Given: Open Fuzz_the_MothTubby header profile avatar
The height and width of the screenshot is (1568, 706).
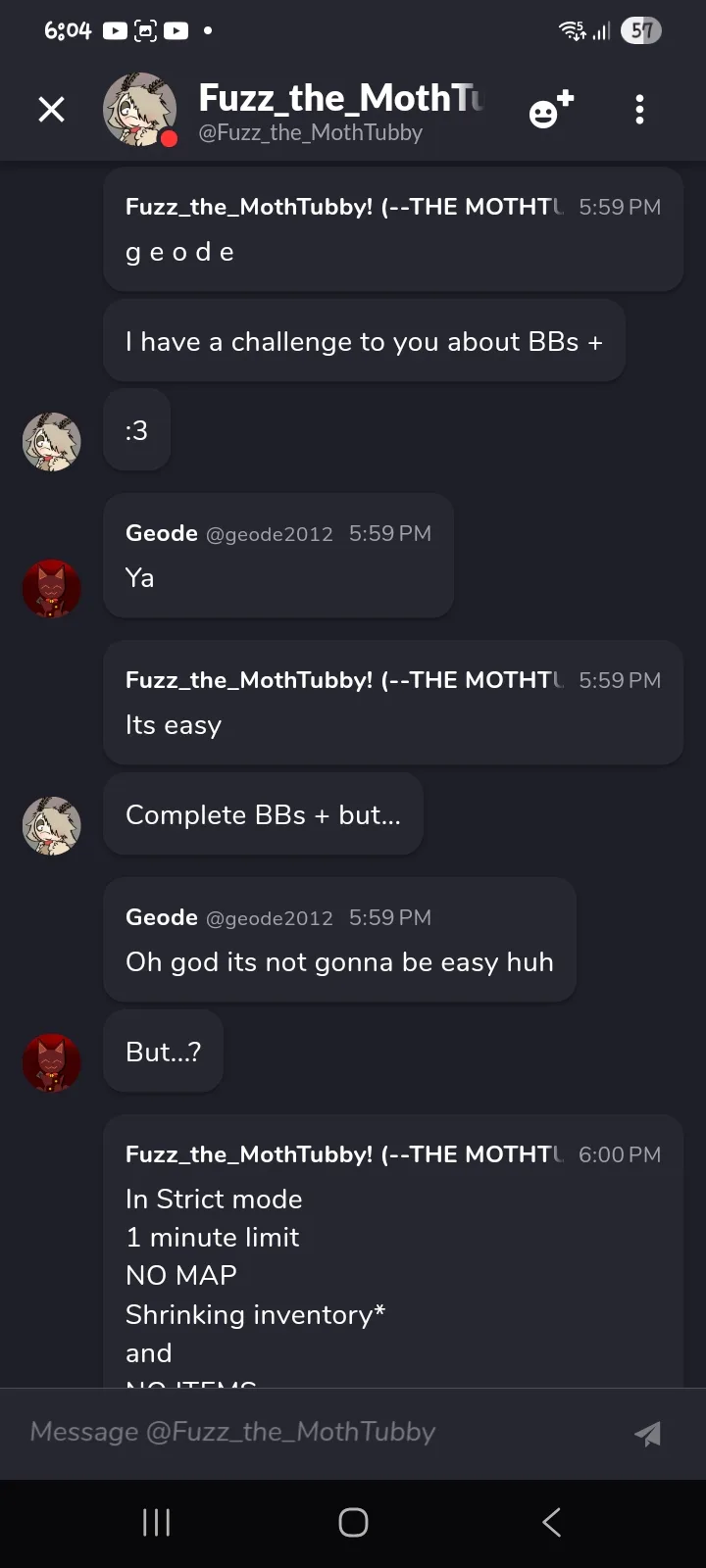Looking at the screenshot, I should 140,109.
